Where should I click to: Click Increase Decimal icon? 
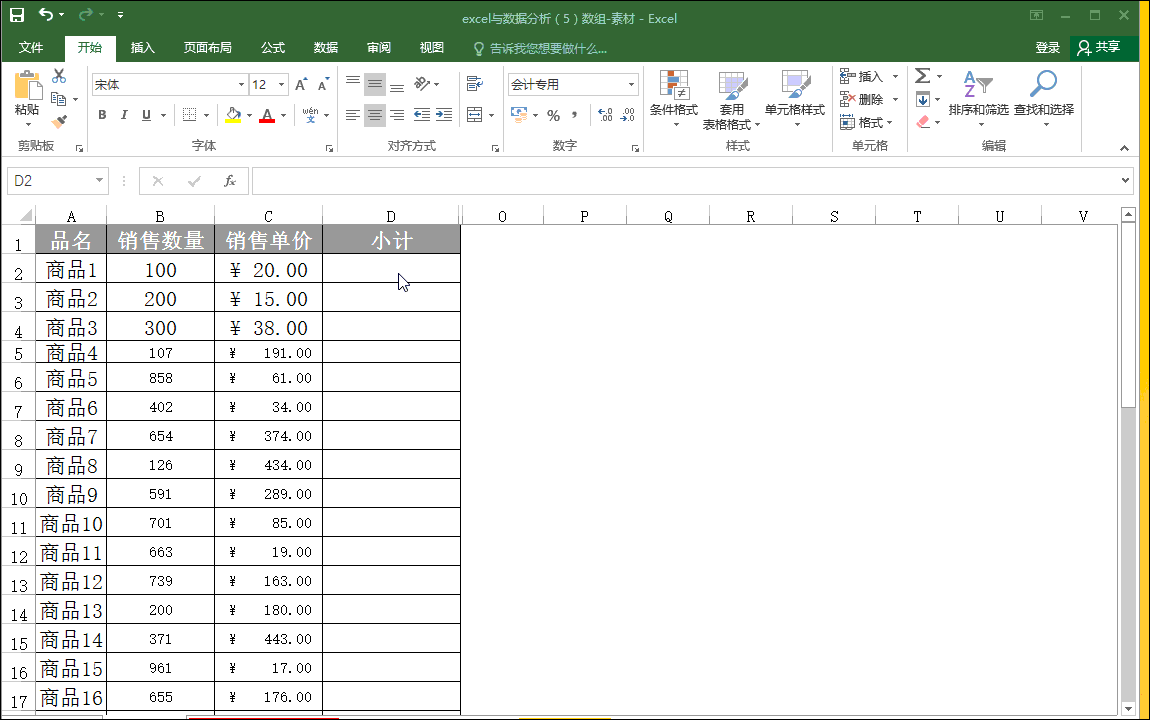tap(605, 115)
